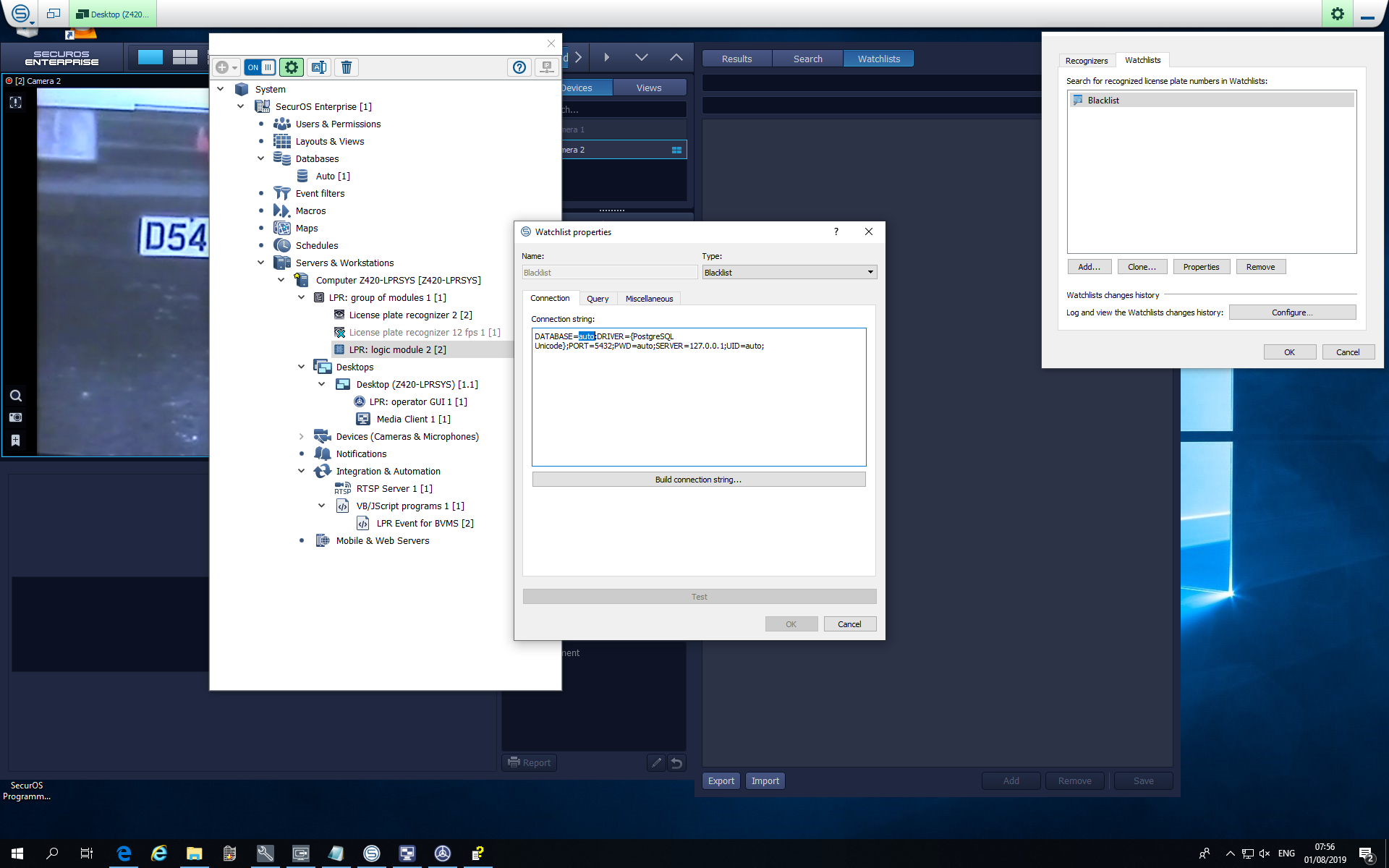Image resolution: width=1389 pixels, height=868 pixels.
Task: Select the four-camera grid layout icon
Action: (185, 58)
